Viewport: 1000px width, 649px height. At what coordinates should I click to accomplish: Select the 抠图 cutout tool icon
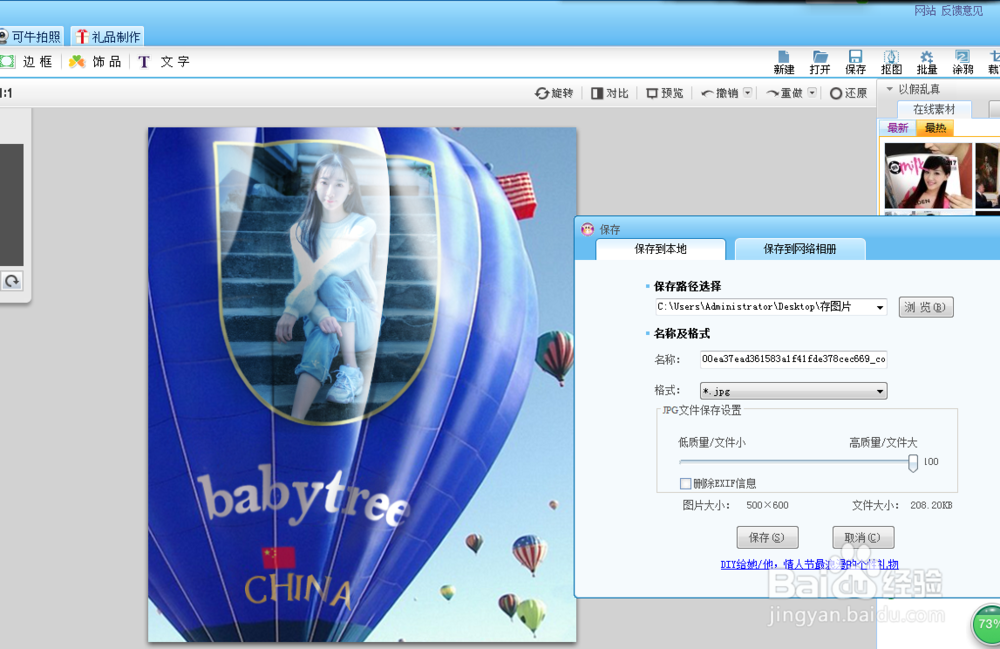(x=891, y=62)
